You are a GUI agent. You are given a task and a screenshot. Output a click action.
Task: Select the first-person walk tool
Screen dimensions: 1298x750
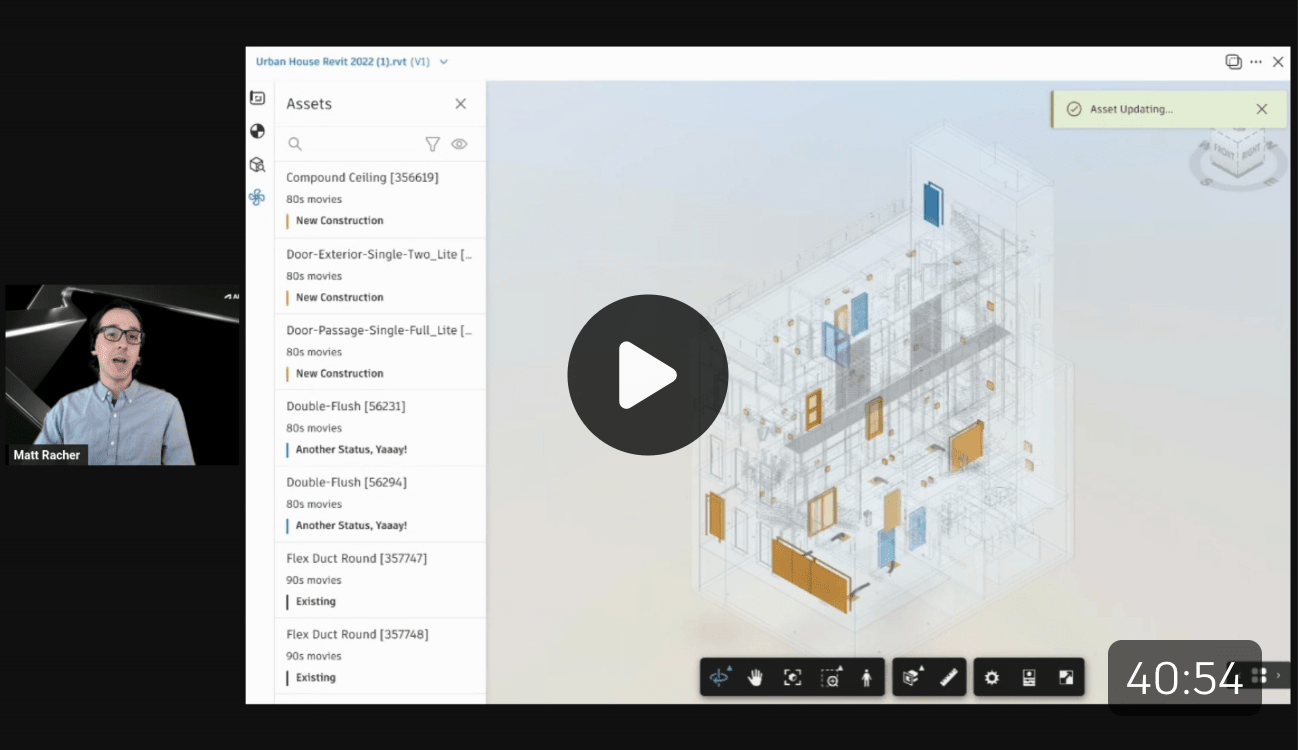tap(866, 677)
